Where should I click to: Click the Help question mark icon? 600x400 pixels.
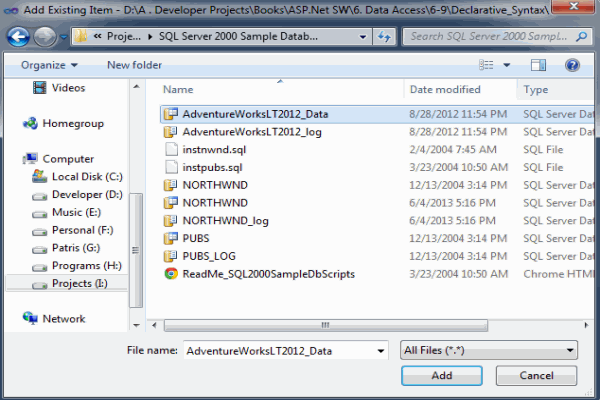[572, 65]
